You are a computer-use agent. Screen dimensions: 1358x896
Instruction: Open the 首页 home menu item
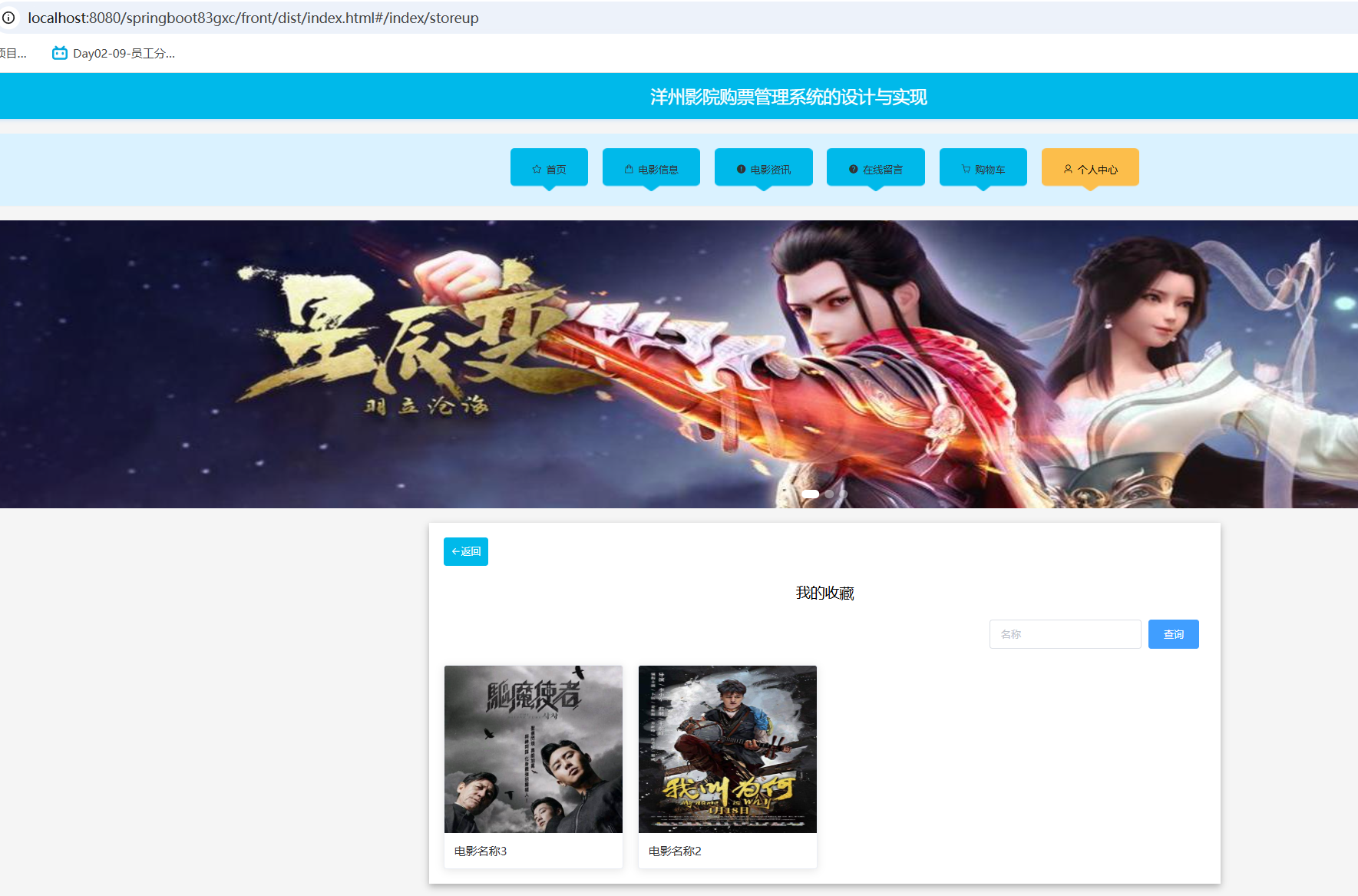coord(549,167)
